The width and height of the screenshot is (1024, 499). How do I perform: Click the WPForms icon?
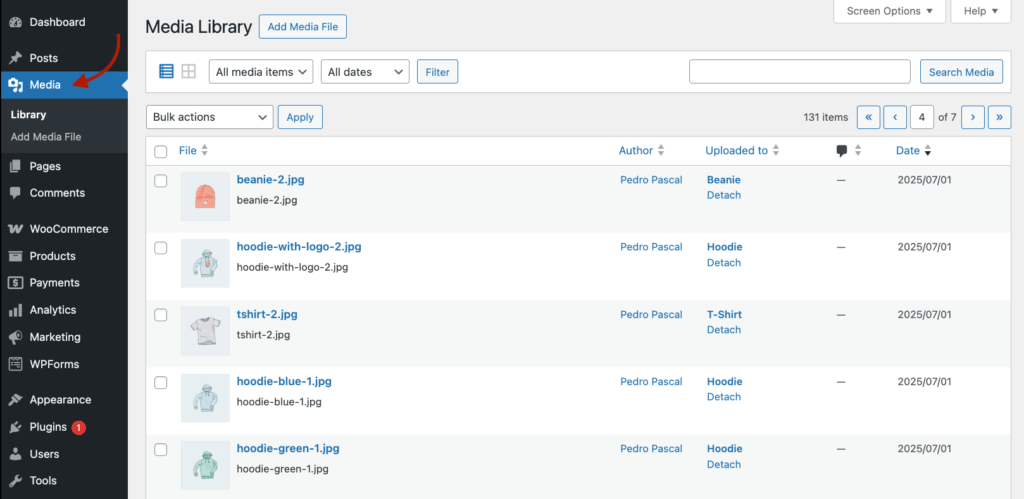tap(16, 364)
